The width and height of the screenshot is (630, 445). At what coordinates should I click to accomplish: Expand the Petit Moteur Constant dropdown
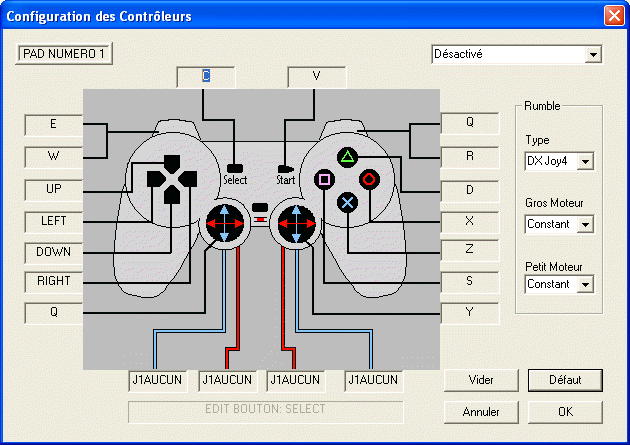pyautogui.click(x=585, y=284)
